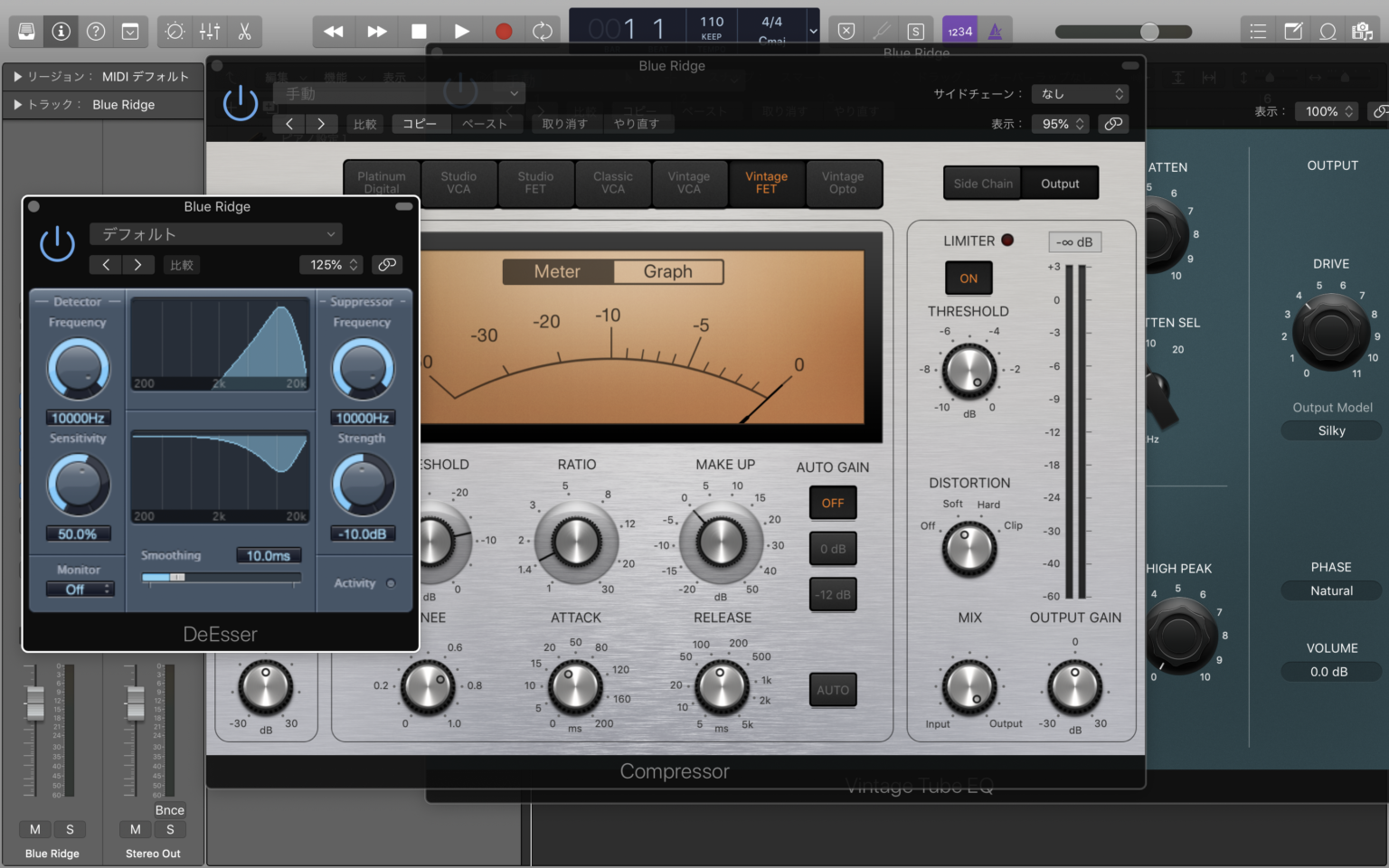Open the Monitor dropdown in DeEsser
The width and height of the screenshot is (1389, 868).
click(x=80, y=589)
